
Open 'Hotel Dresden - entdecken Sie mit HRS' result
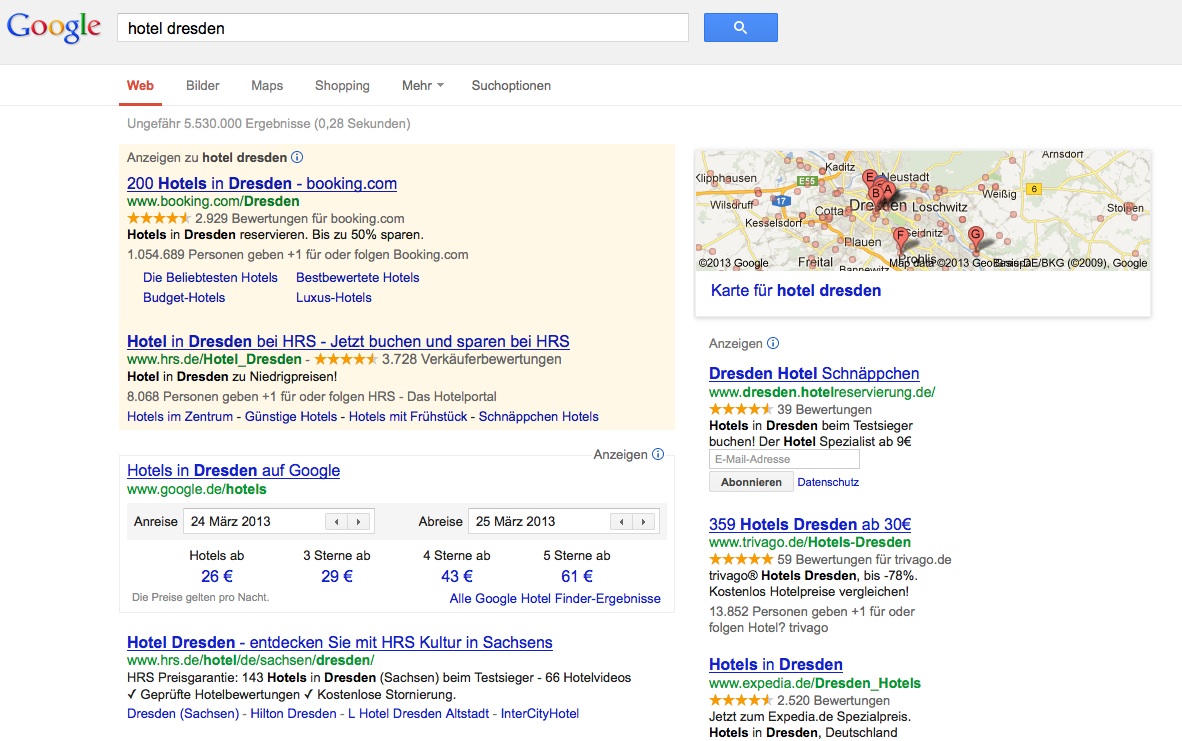[339, 642]
